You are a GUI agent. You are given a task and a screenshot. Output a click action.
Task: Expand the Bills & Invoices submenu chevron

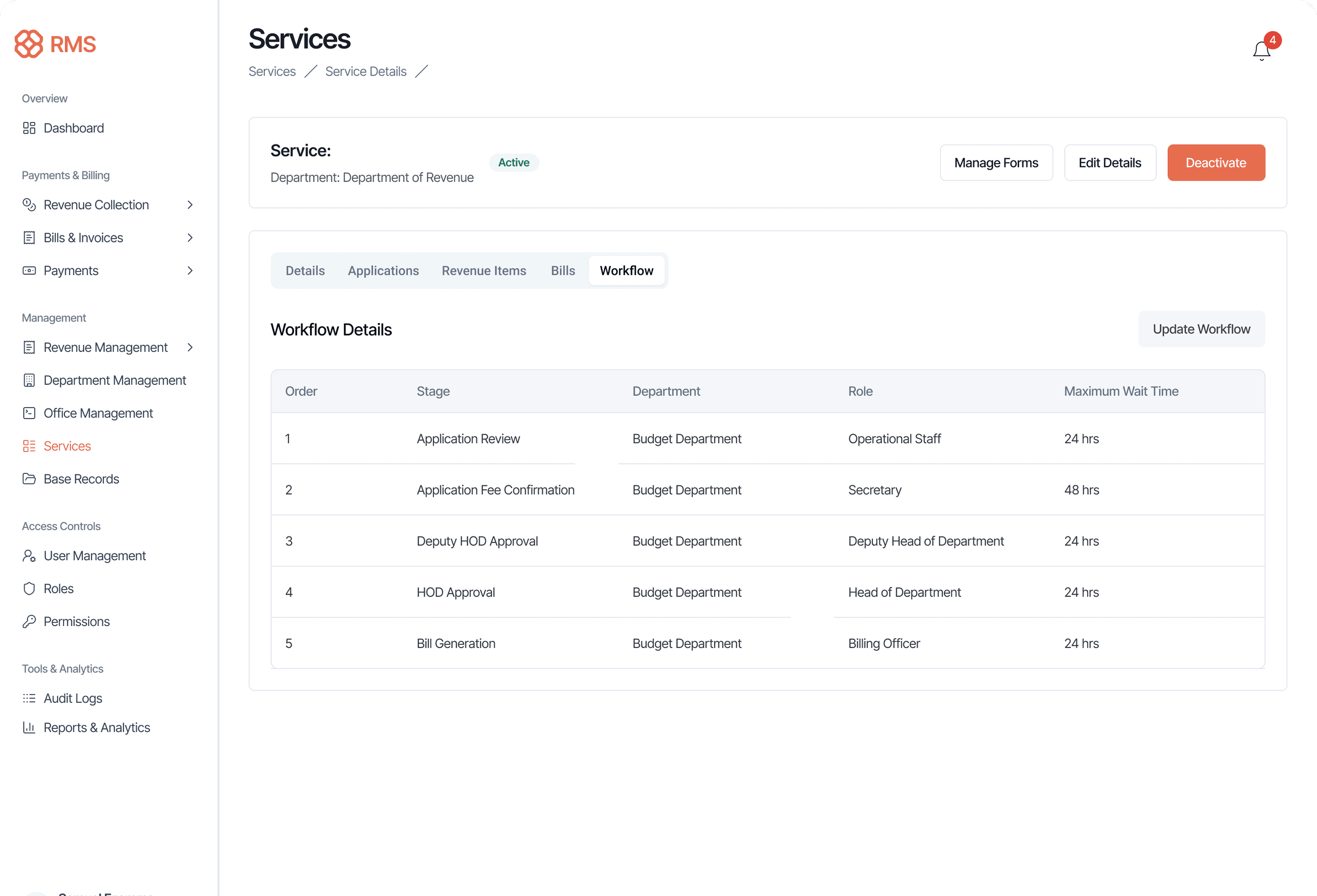pyautogui.click(x=190, y=238)
